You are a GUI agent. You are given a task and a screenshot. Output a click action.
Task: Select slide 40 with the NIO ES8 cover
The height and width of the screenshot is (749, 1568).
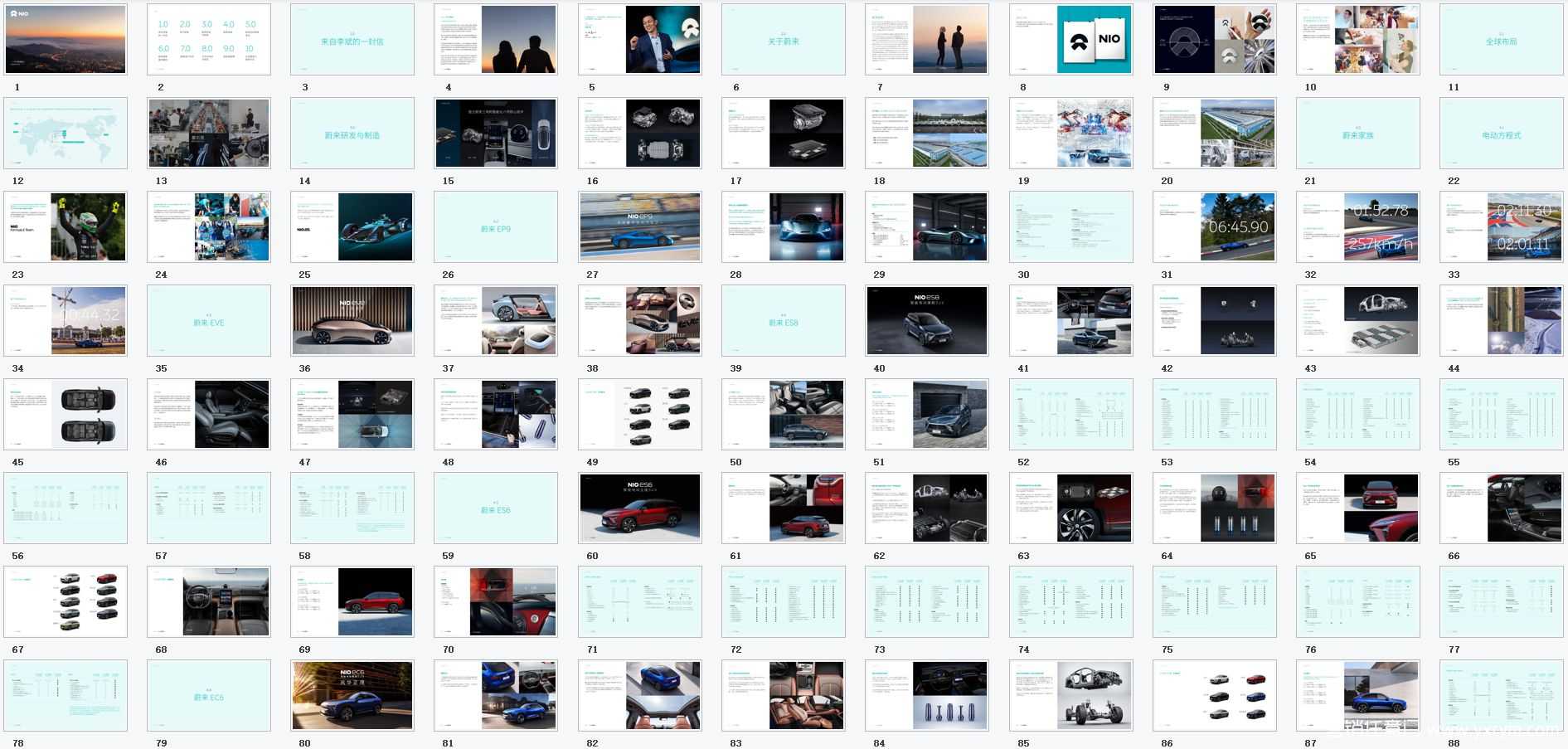[x=927, y=320]
